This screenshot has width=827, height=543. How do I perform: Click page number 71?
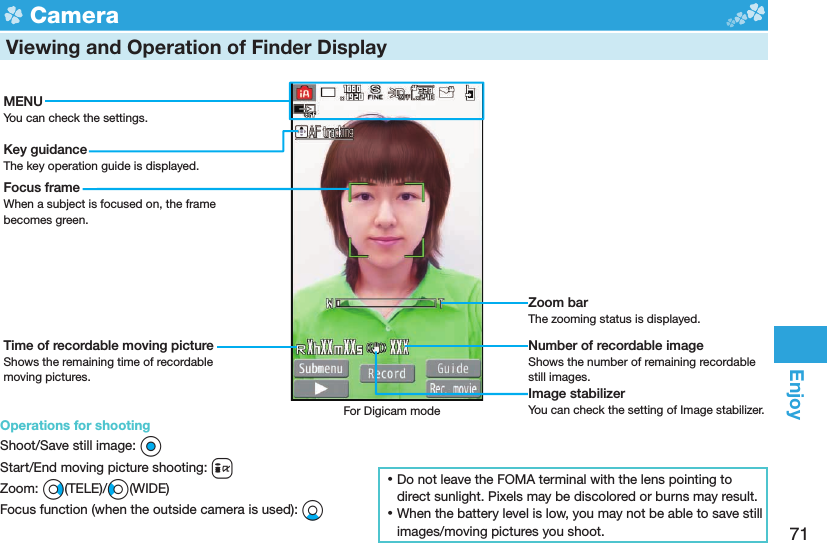799,534
